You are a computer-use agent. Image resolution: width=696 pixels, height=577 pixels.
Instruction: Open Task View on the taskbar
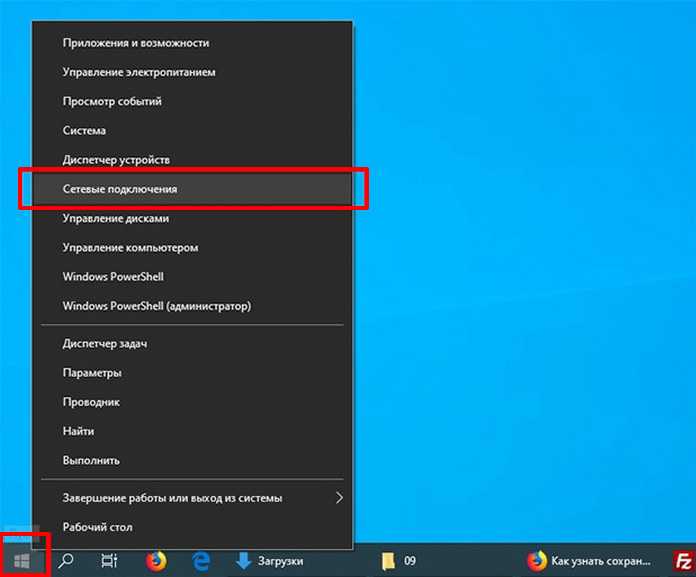pos(109,561)
